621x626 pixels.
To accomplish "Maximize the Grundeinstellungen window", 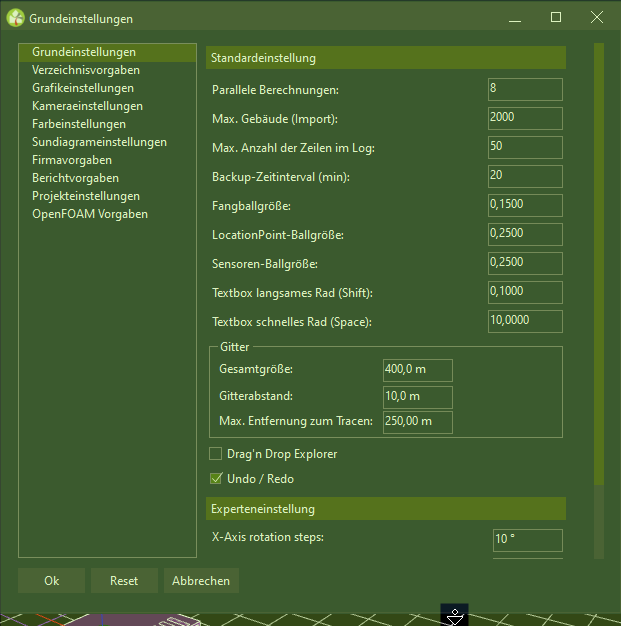I will click(556, 18).
